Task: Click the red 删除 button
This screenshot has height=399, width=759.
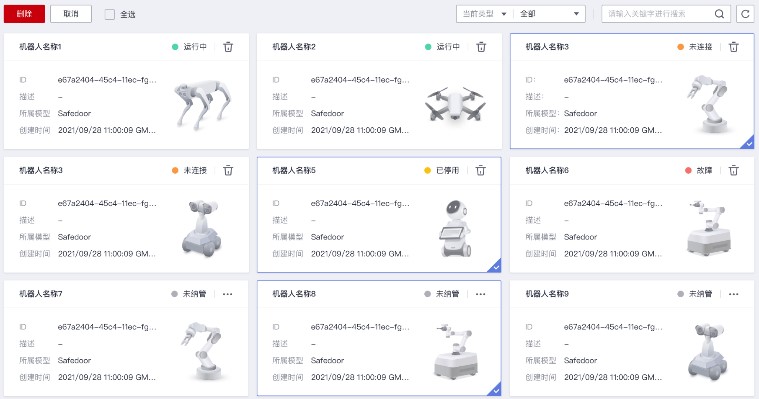Action: click(24, 14)
